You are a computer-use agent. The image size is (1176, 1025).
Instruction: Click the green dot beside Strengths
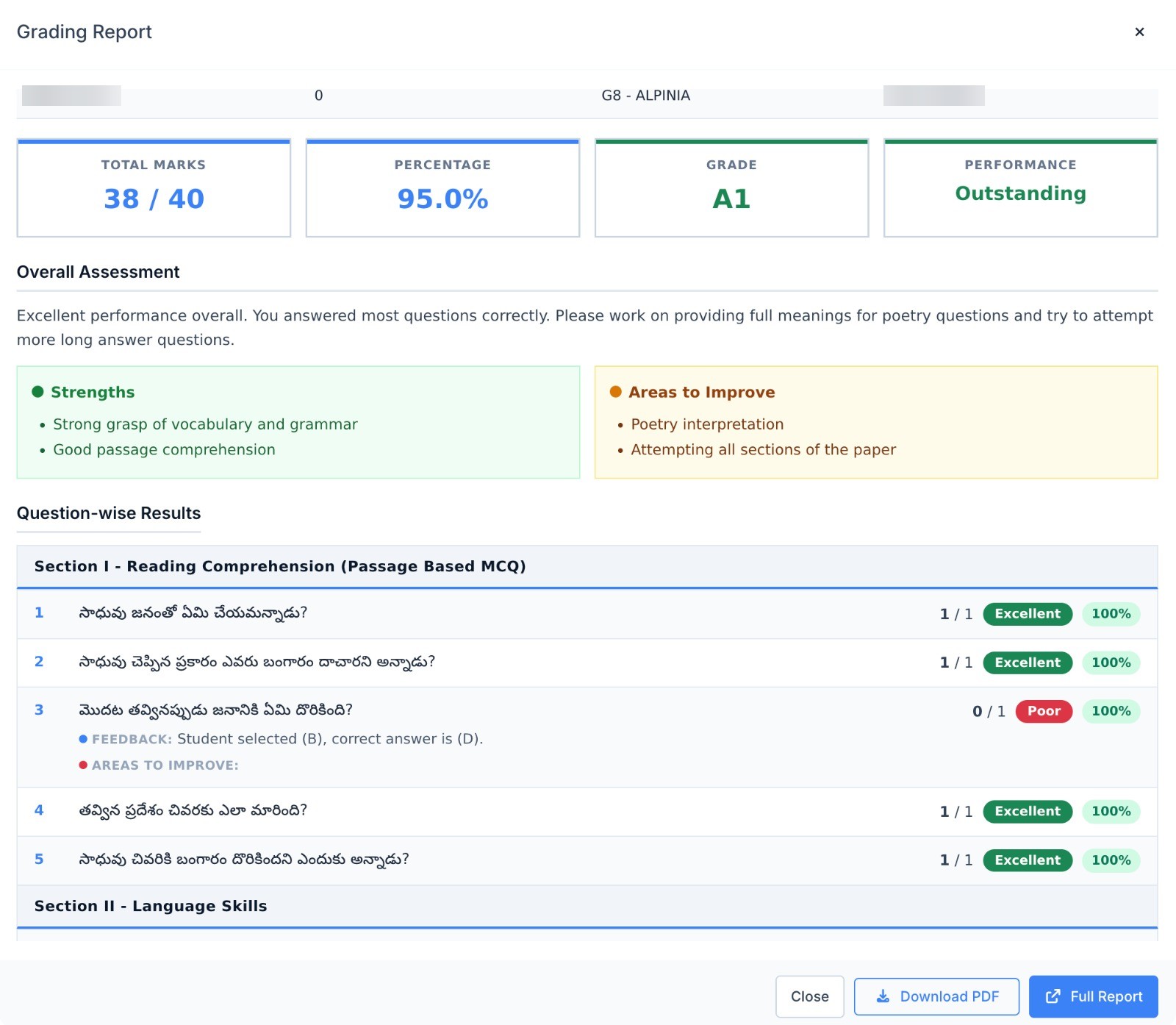pos(38,392)
